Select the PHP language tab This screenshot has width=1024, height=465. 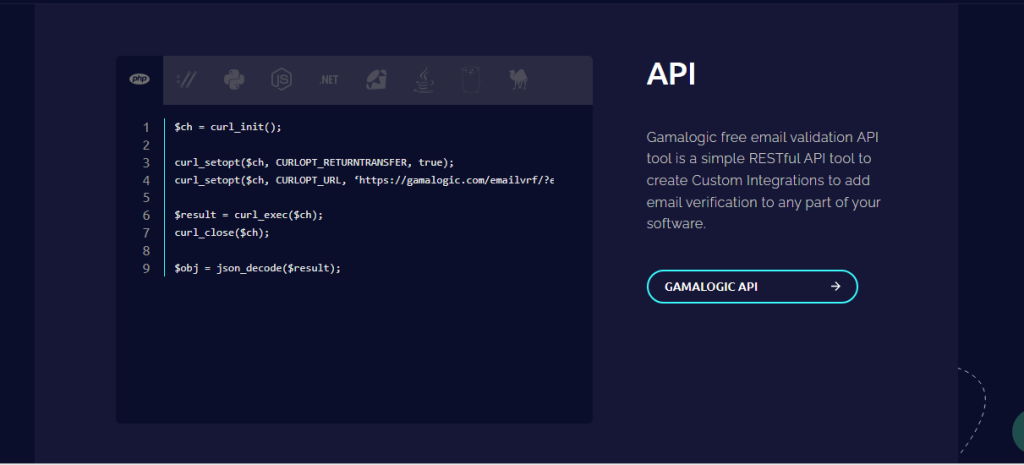[x=139, y=80]
